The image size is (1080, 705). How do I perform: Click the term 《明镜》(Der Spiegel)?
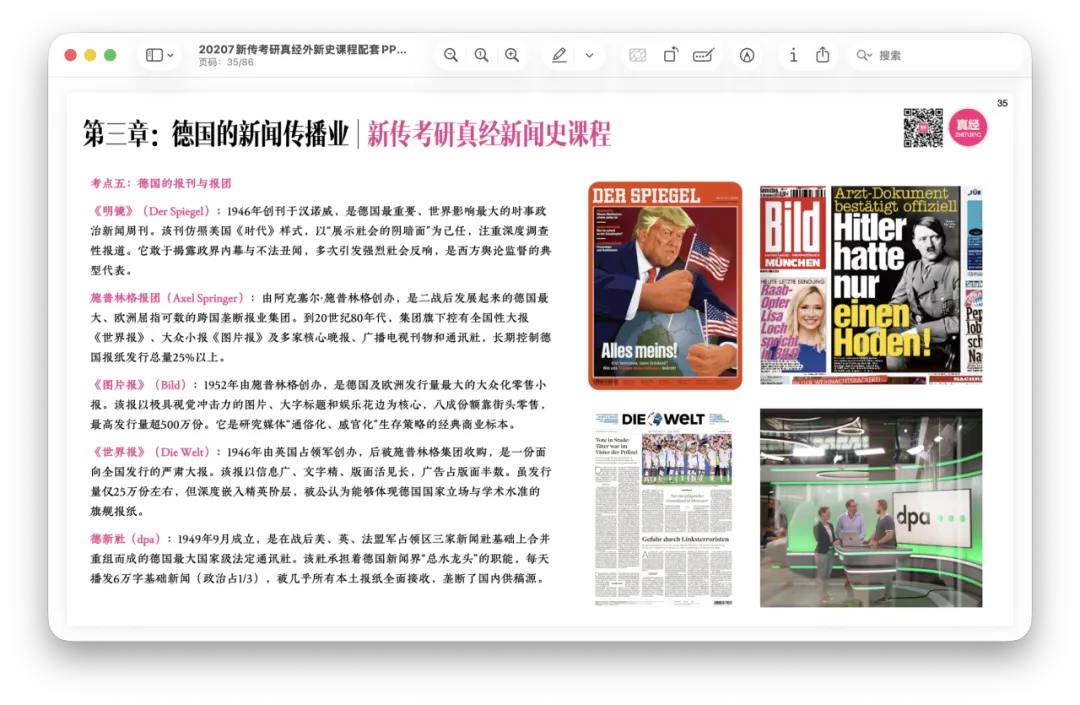(x=150, y=211)
